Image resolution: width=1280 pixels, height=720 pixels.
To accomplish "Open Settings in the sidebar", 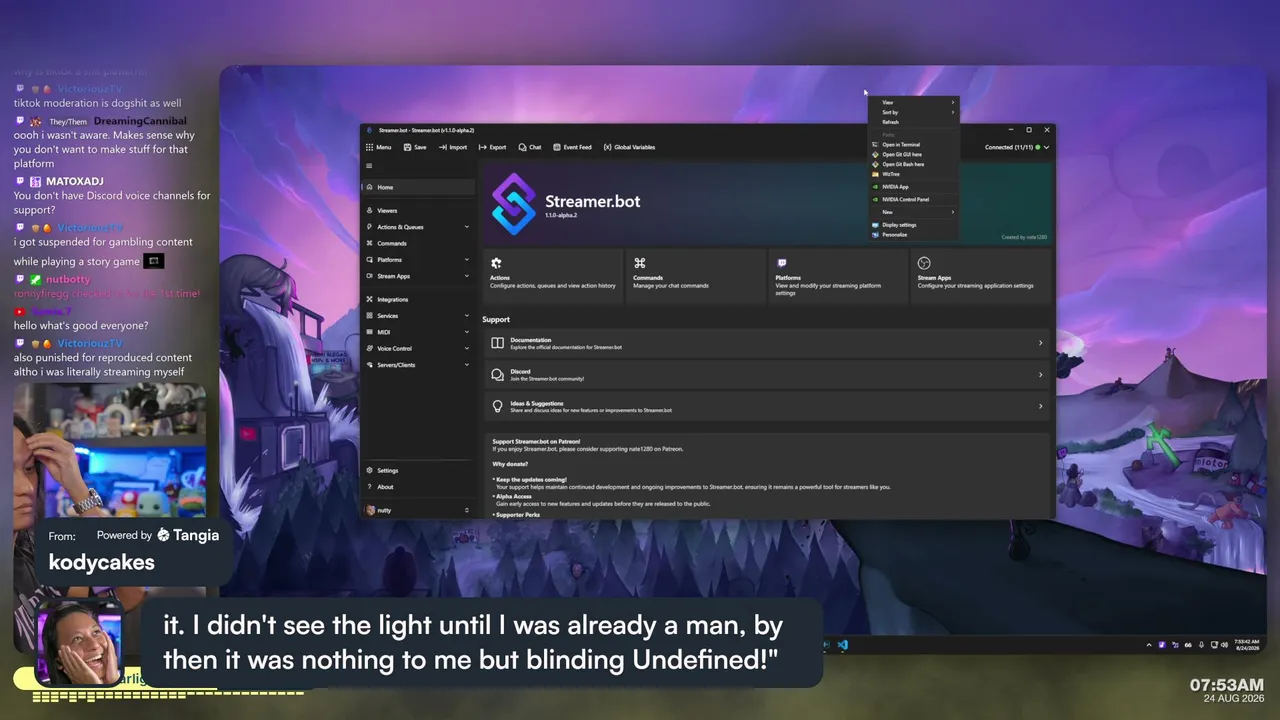I will (418, 470).
